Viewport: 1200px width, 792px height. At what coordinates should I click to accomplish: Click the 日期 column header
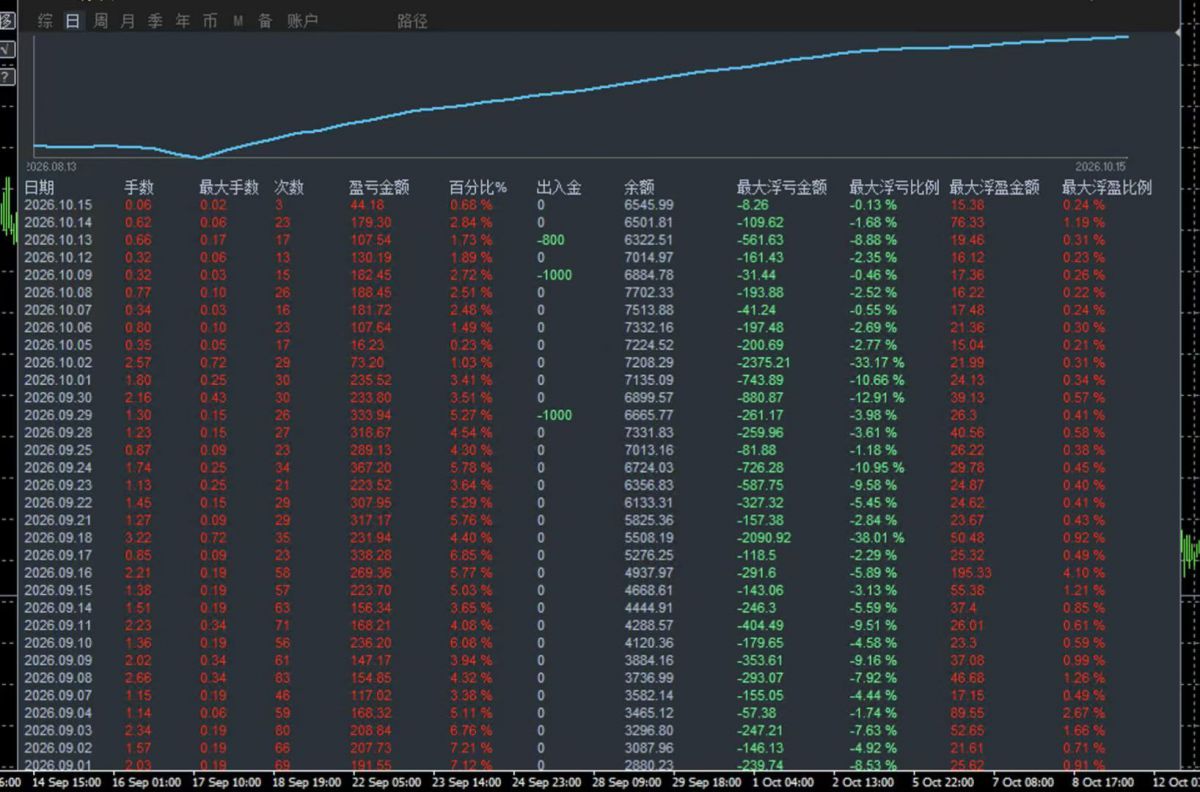click(40, 187)
